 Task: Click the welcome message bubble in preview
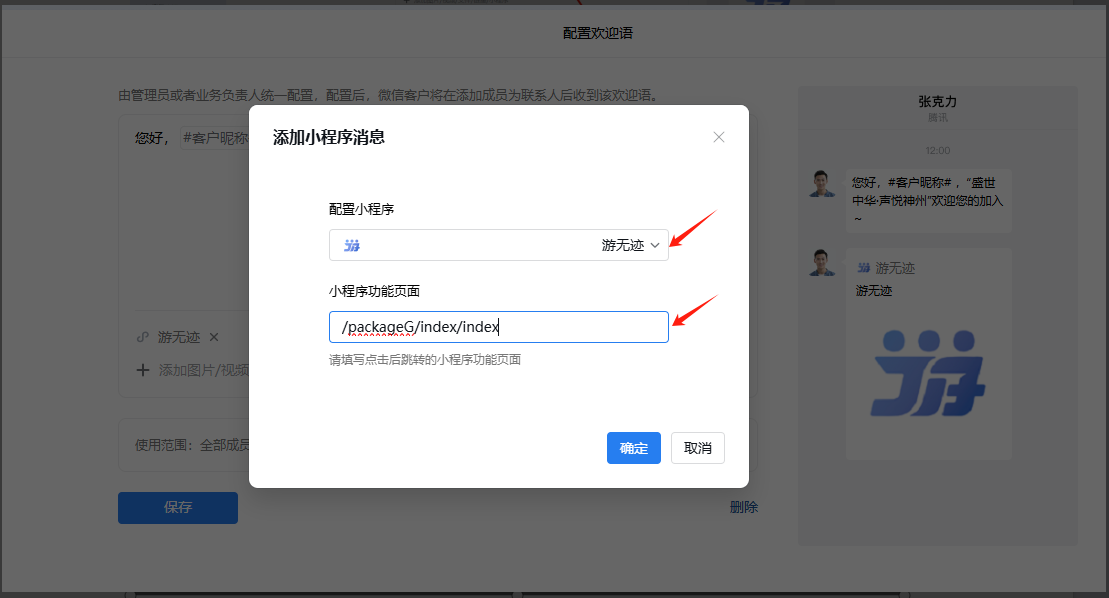[927, 200]
